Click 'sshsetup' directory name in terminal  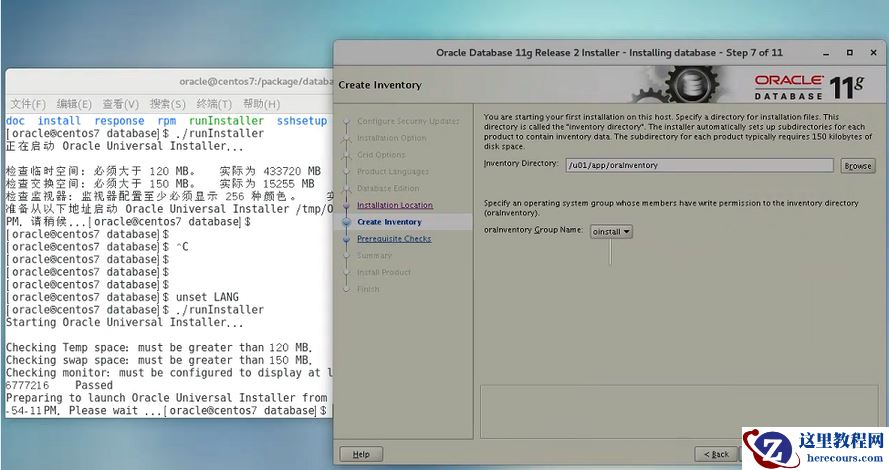[302, 121]
